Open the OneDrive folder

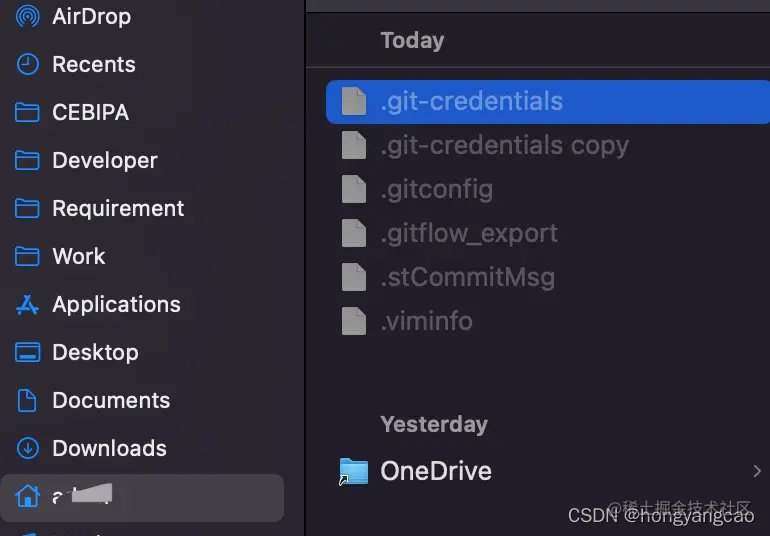click(435, 471)
